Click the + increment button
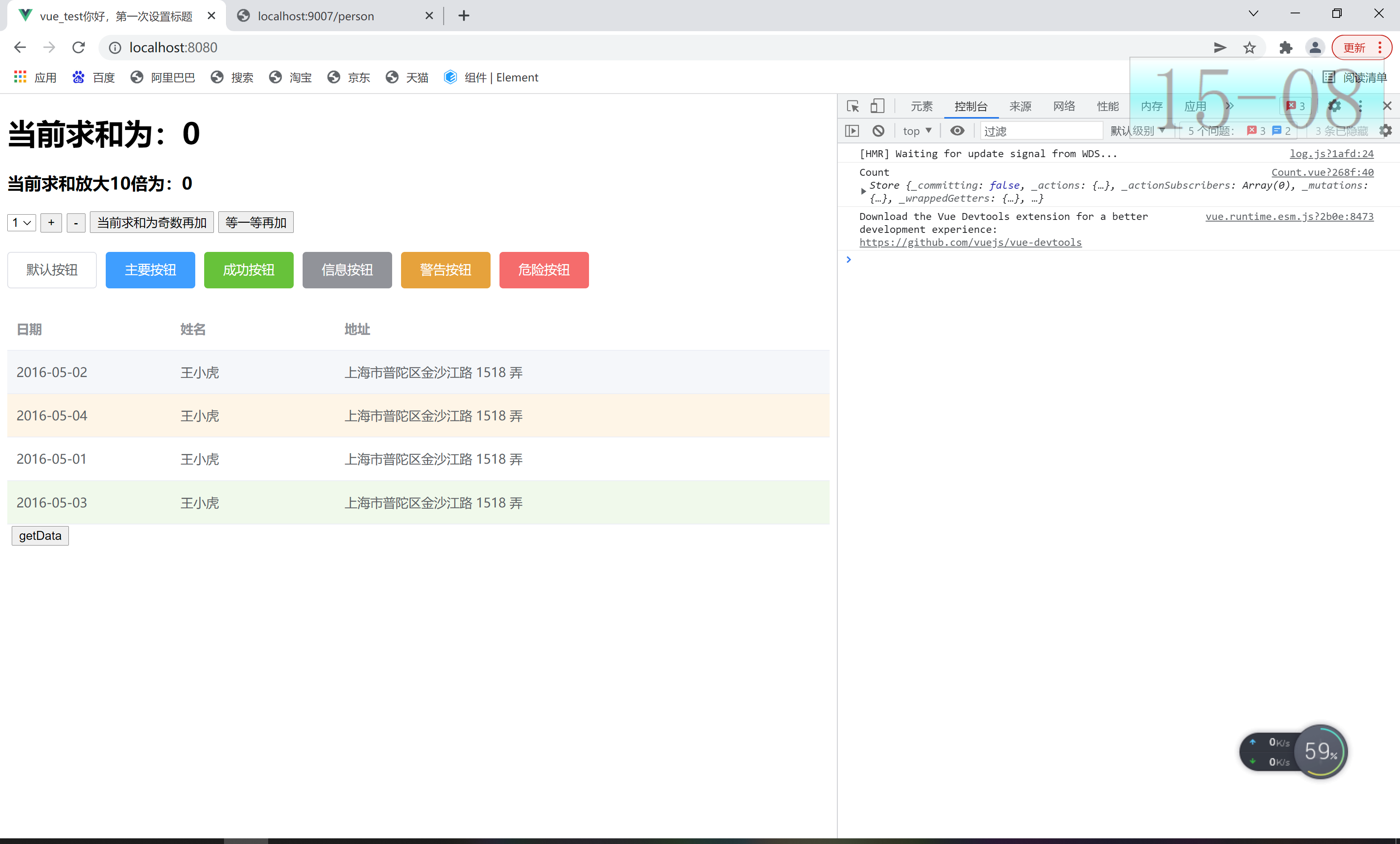1400x844 pixels. click(x=51, y=223)
